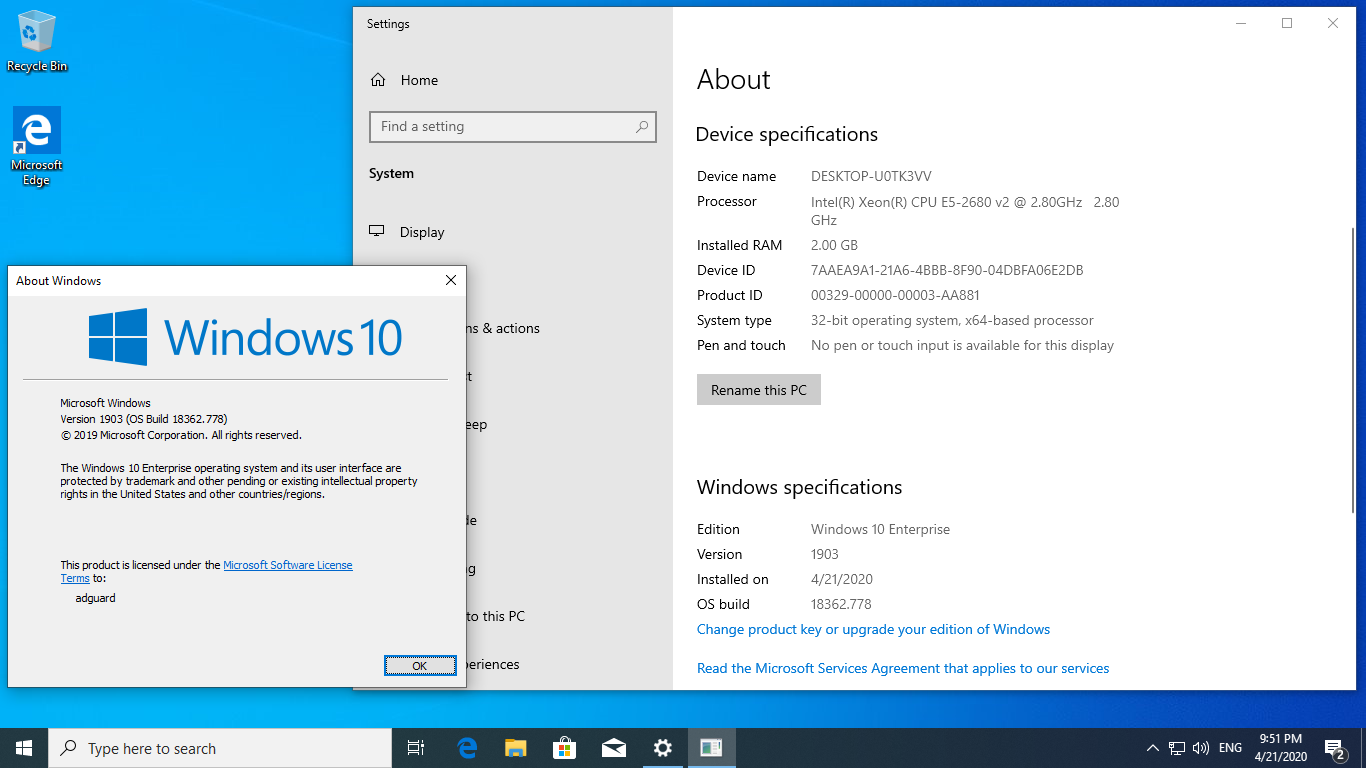Click Installed on value 4/21/2020 in Settings
1366x768 pixels.
842,579
